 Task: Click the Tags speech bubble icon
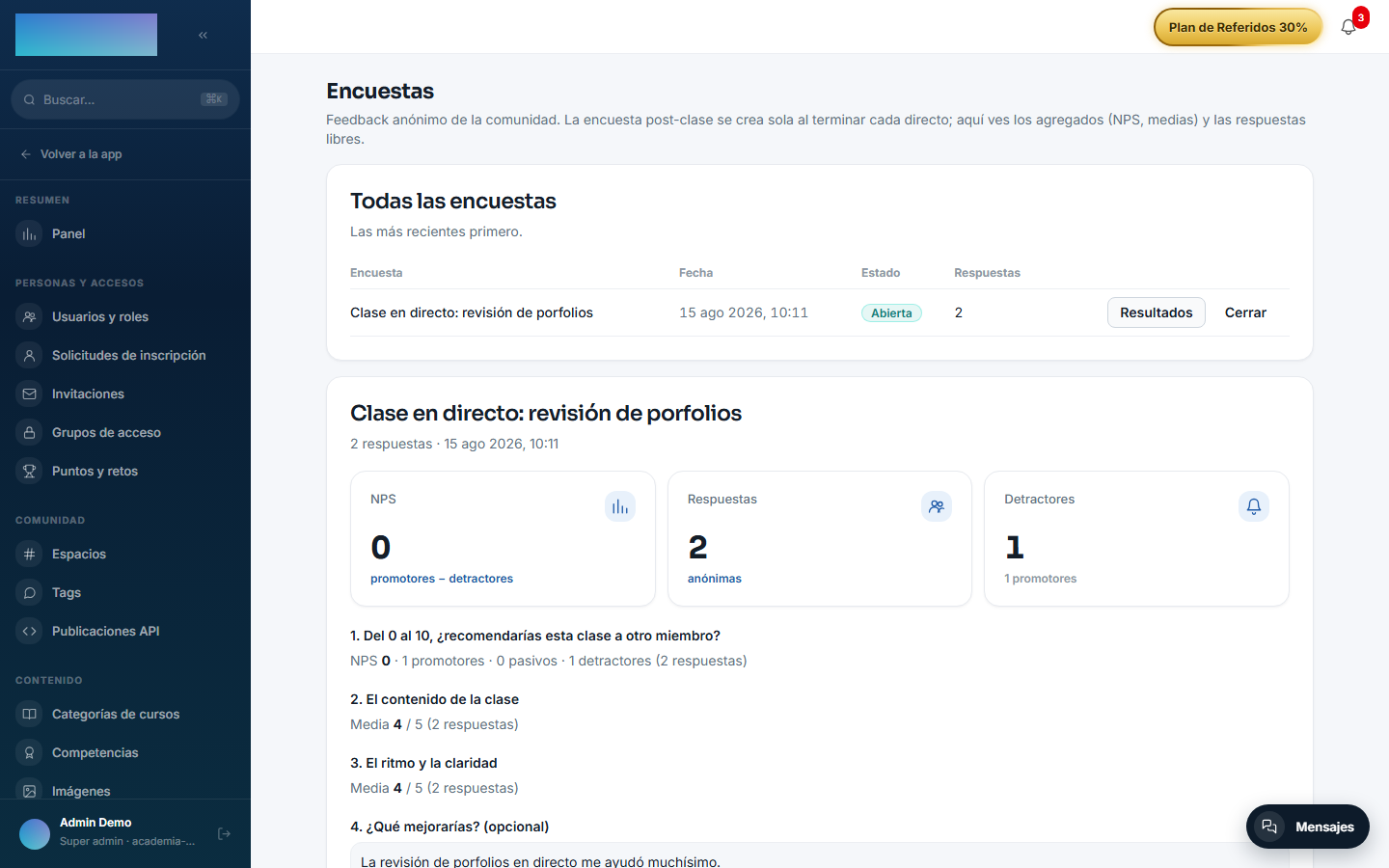click(30, 593)
